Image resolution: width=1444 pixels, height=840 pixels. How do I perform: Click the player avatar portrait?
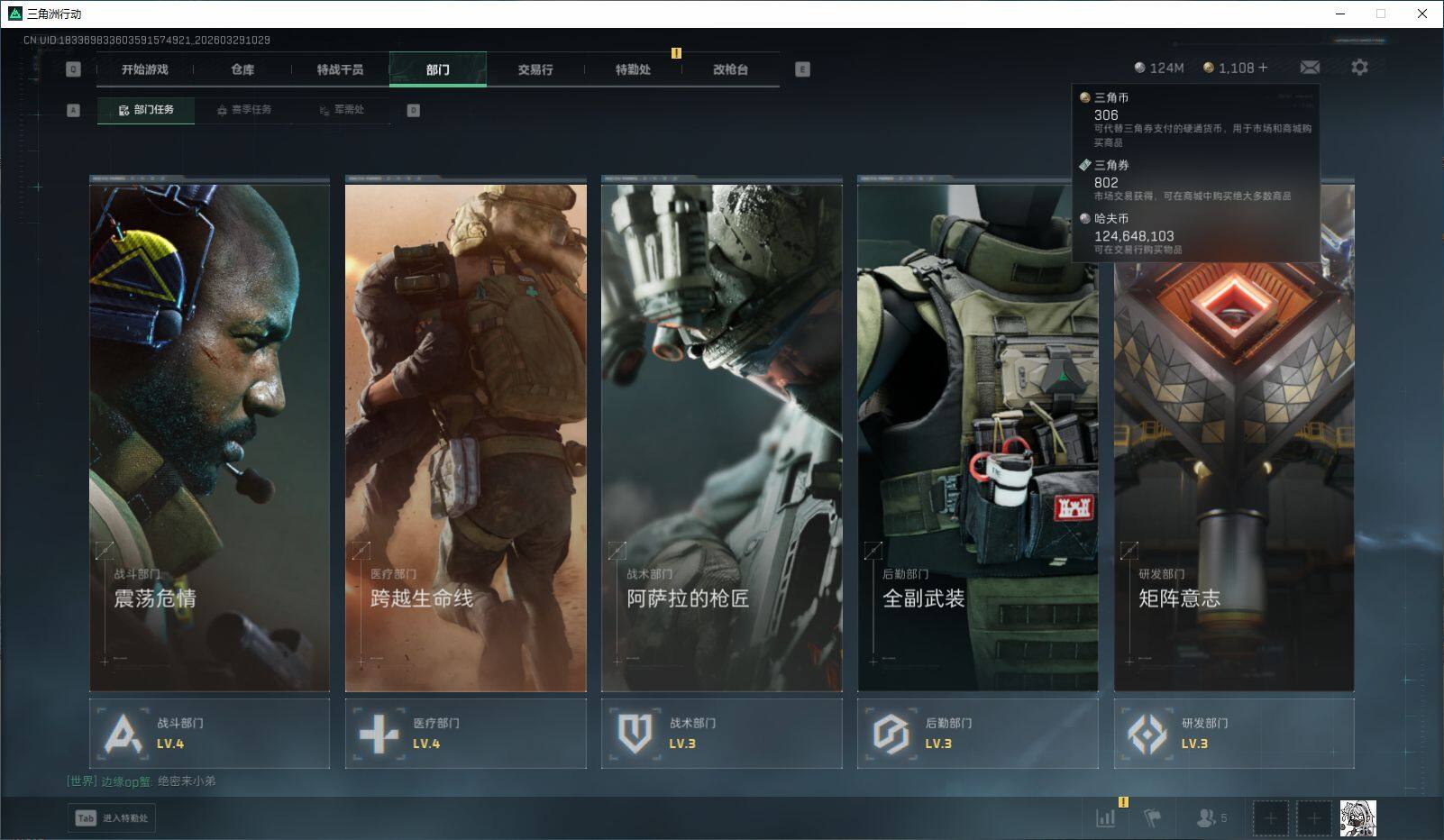1357,818
